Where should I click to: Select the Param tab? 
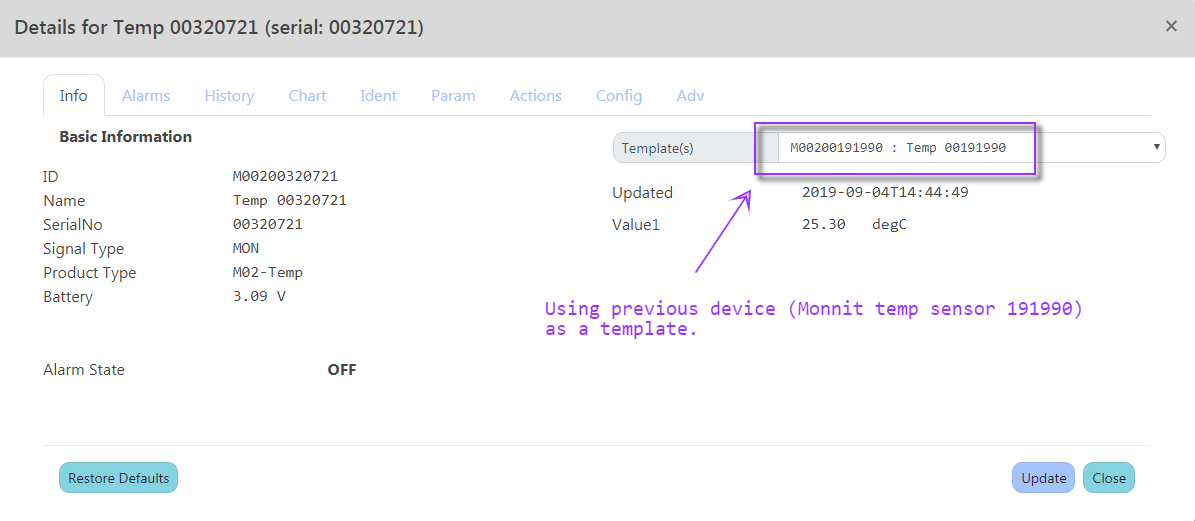click(x=453, y=96)
